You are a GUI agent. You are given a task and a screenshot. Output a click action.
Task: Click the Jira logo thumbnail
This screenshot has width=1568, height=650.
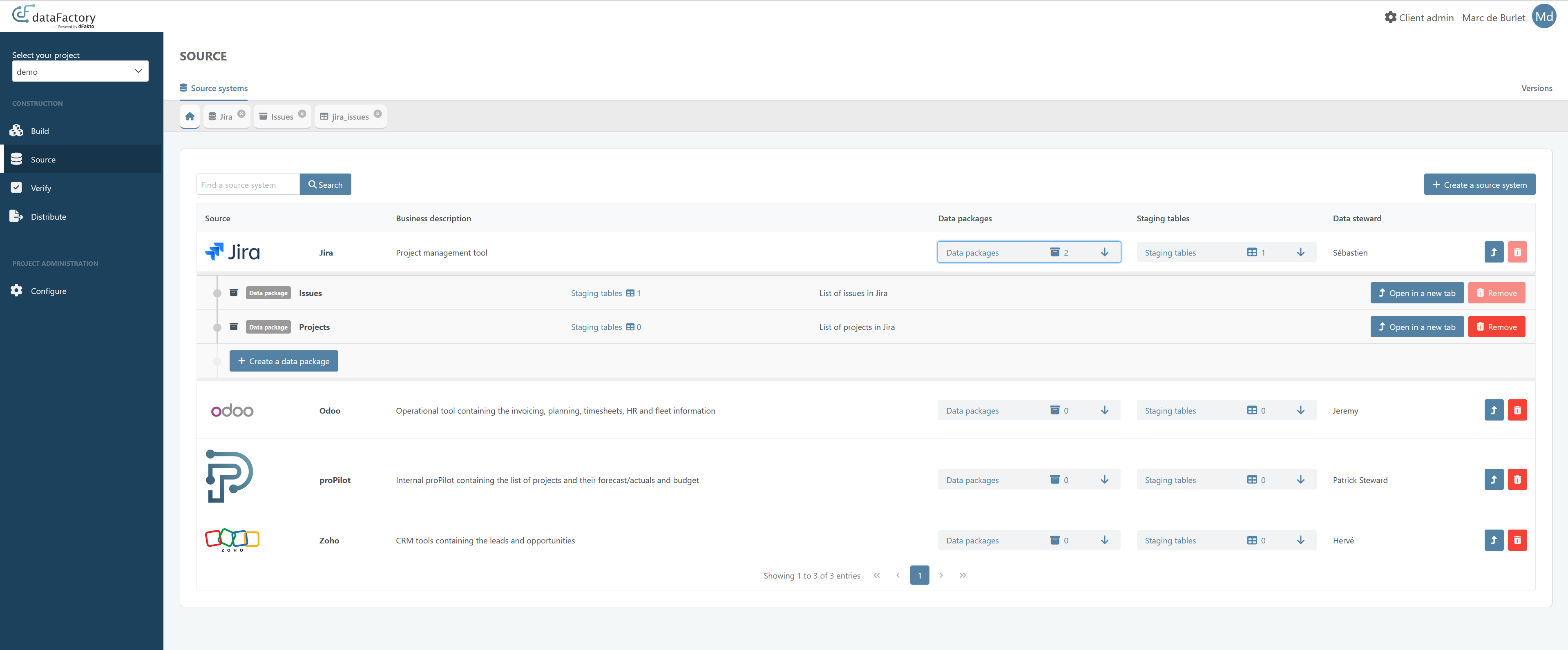232,252
